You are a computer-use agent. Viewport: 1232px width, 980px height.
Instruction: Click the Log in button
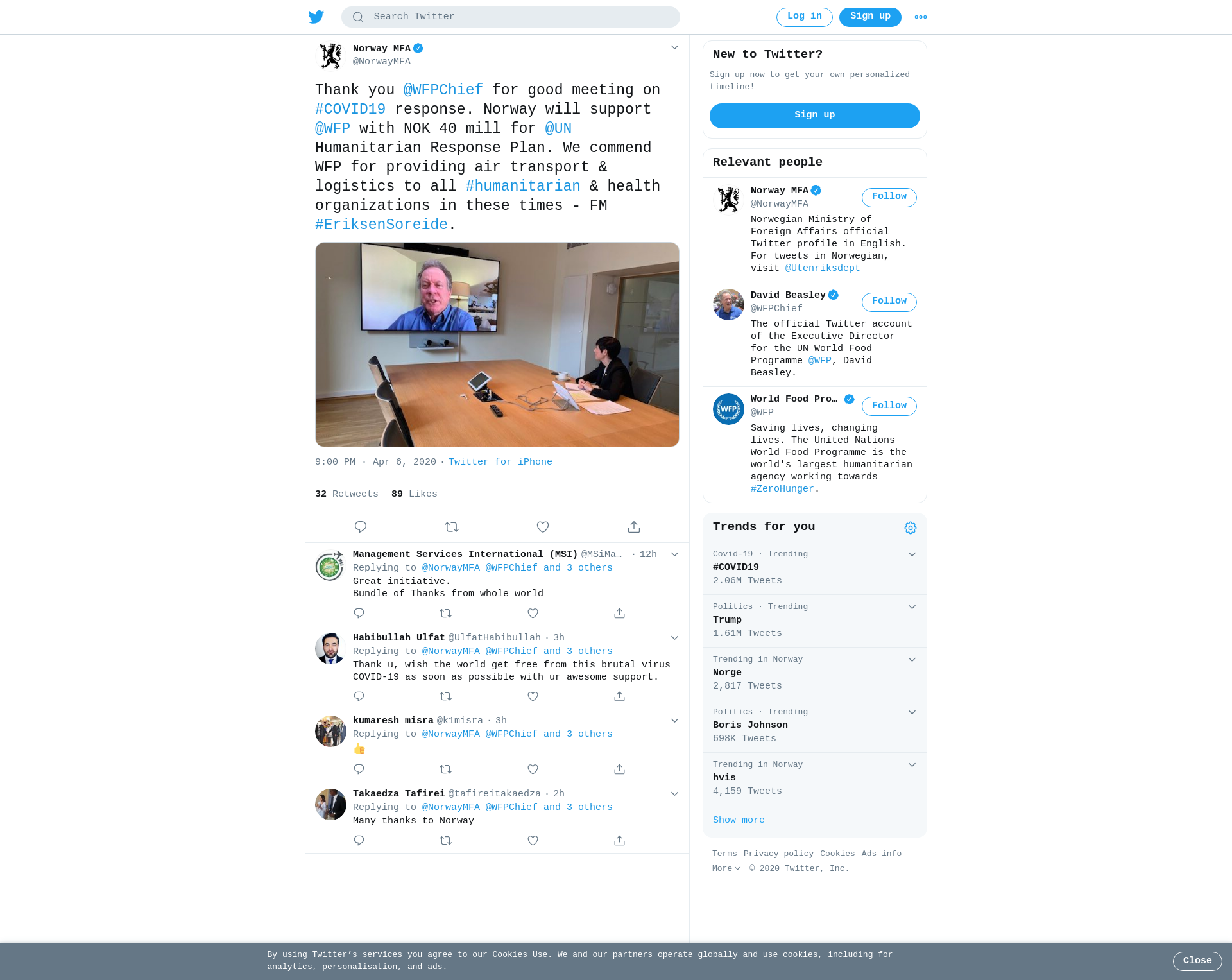804,17
